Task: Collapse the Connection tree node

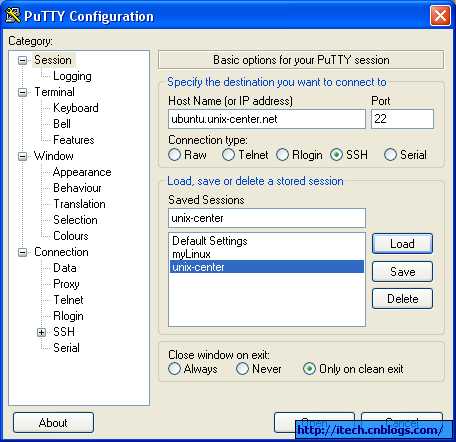Action: (23, 252)
